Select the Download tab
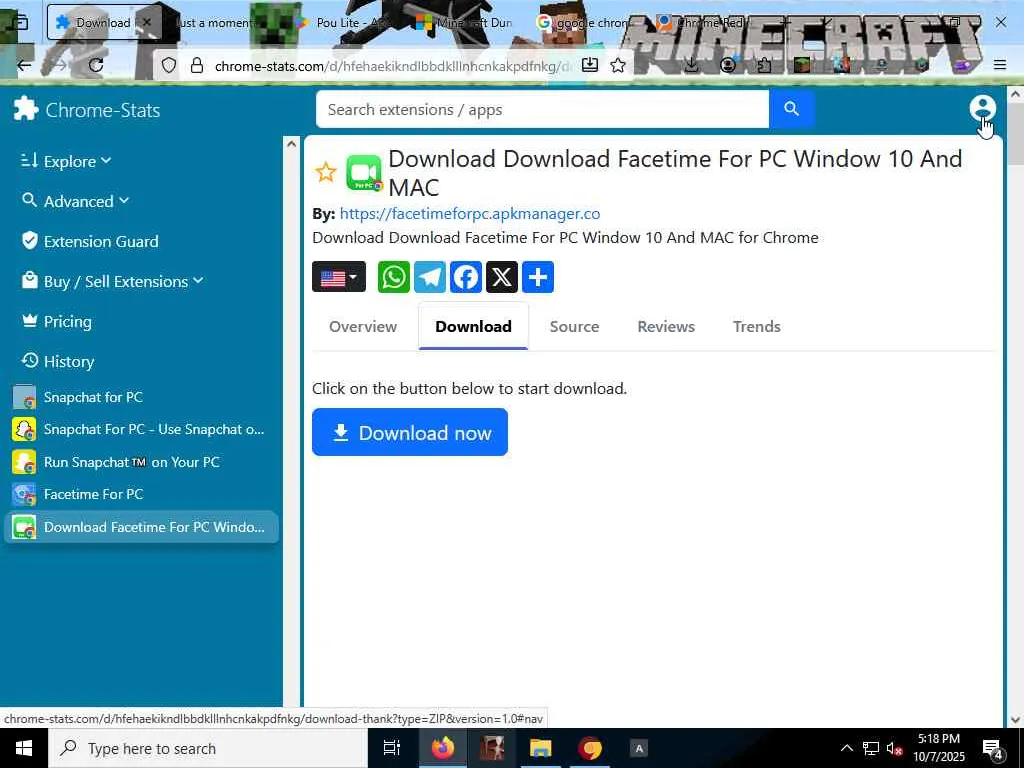Image resolution: width=1024 pixels, height=768 pixels. click(473, 327)
